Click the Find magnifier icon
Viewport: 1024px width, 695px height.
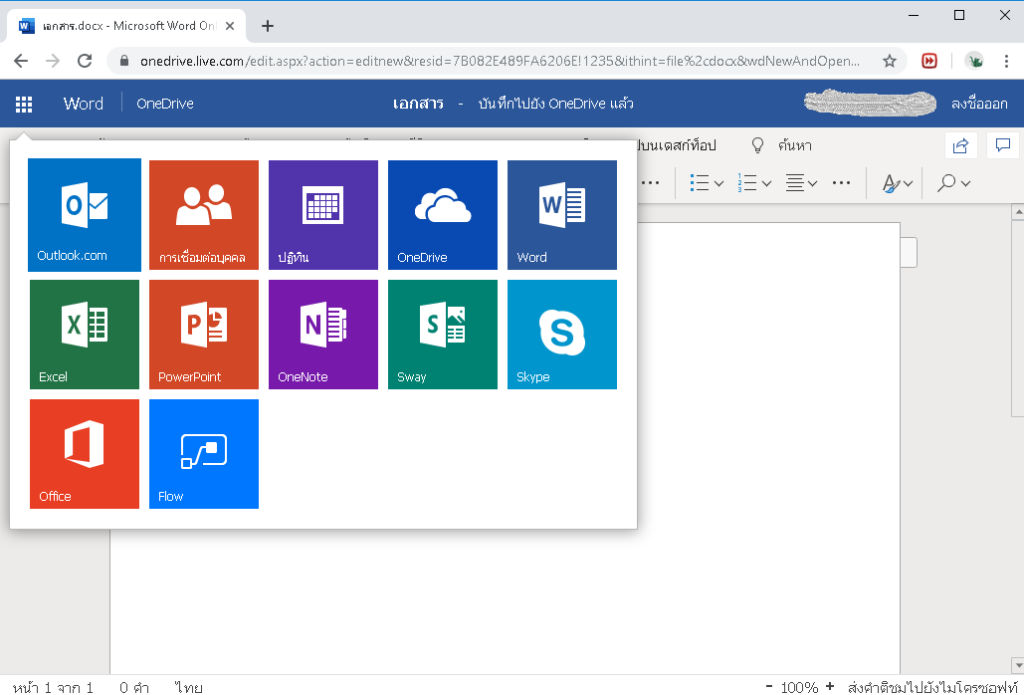pyautogui.click(x=946, y=184)
